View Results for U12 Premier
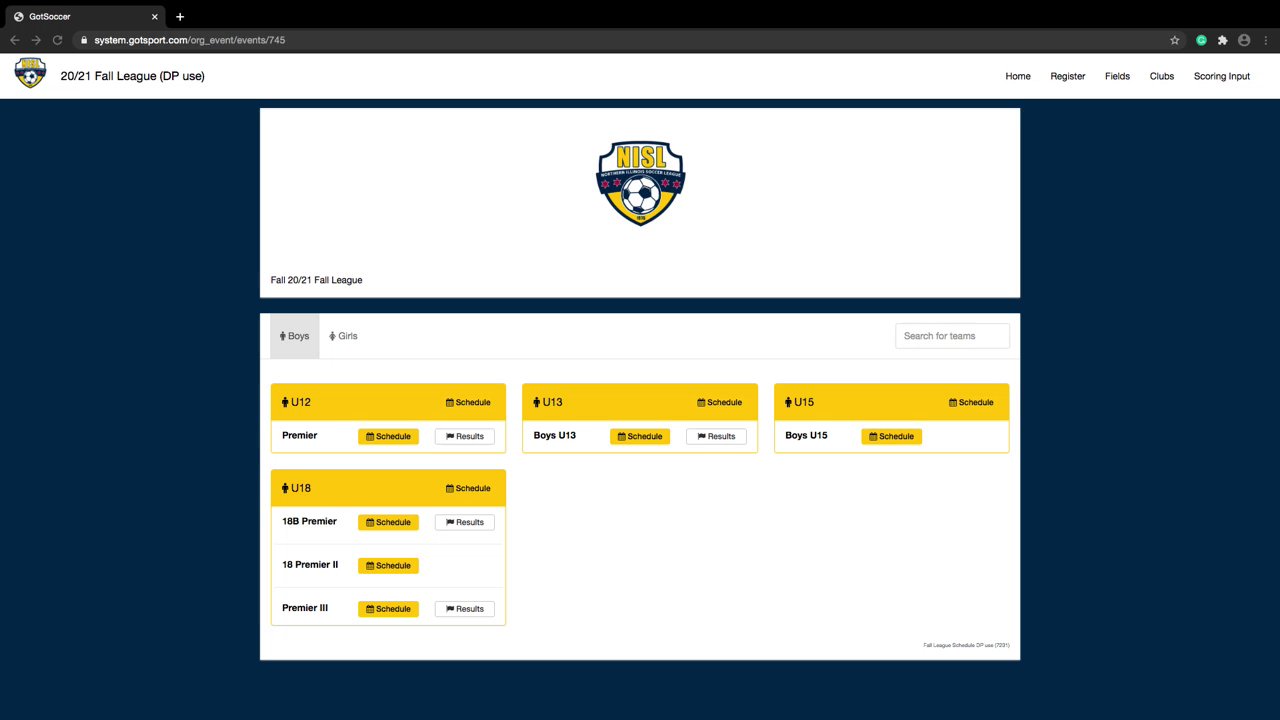1280x720 pixels. [x=465, y=436]
